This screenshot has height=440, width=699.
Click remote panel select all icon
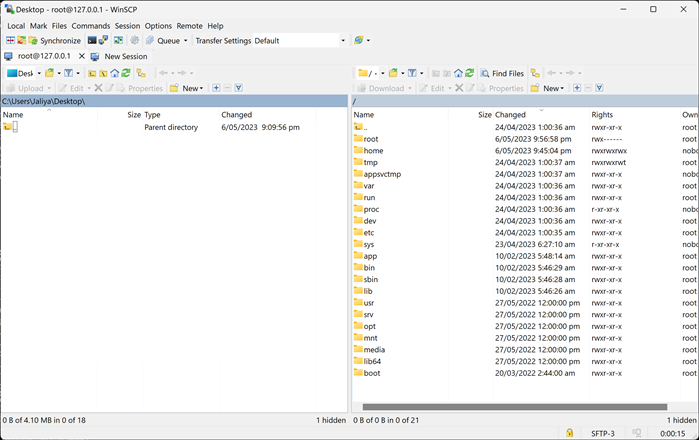(600, 88)
